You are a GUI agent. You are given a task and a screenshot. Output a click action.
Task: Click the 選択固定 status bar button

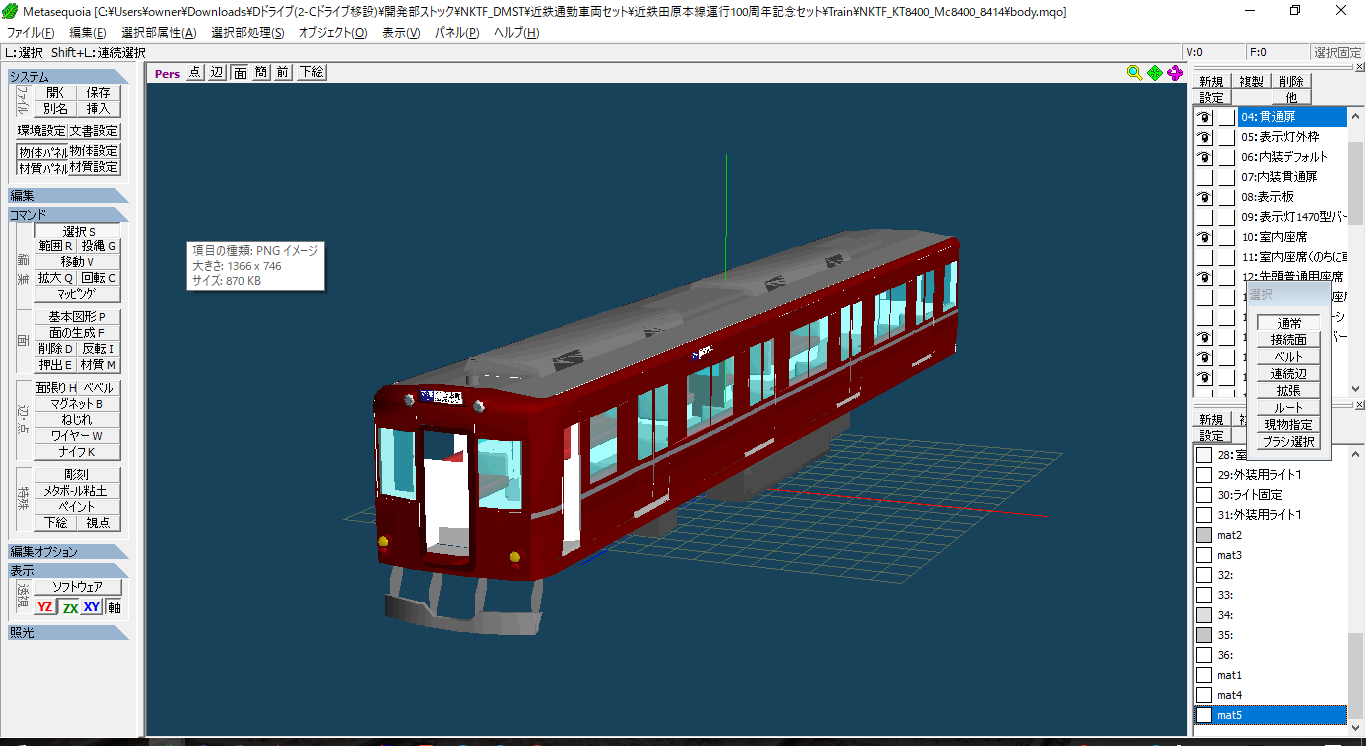pyautogui.click(x=1337, y=53)
